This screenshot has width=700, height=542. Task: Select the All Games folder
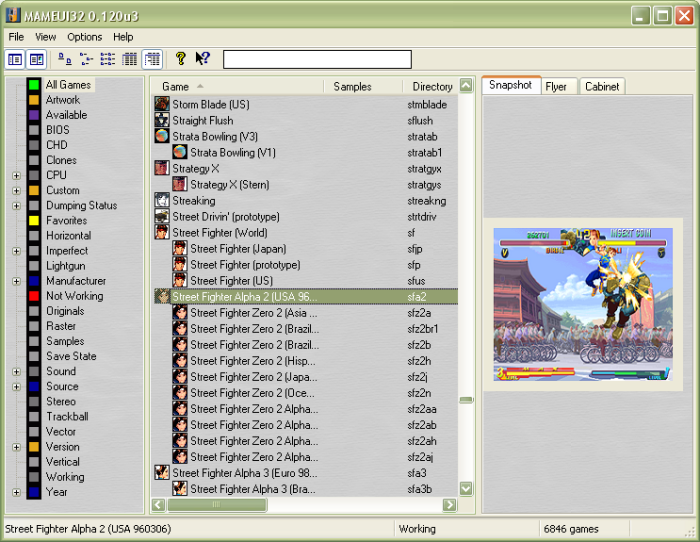(x=68, y=84)
